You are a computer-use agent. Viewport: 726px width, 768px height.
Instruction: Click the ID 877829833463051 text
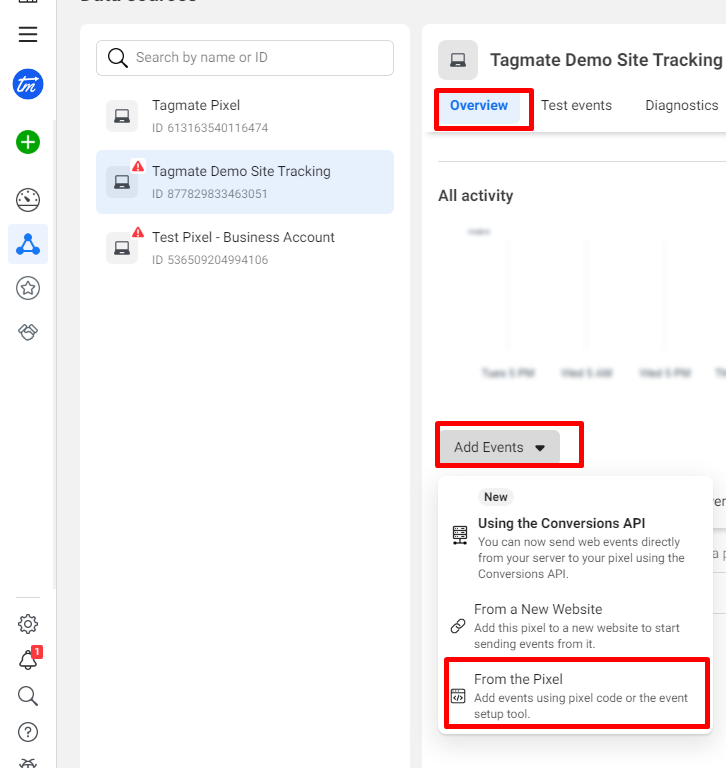point(210,194)
